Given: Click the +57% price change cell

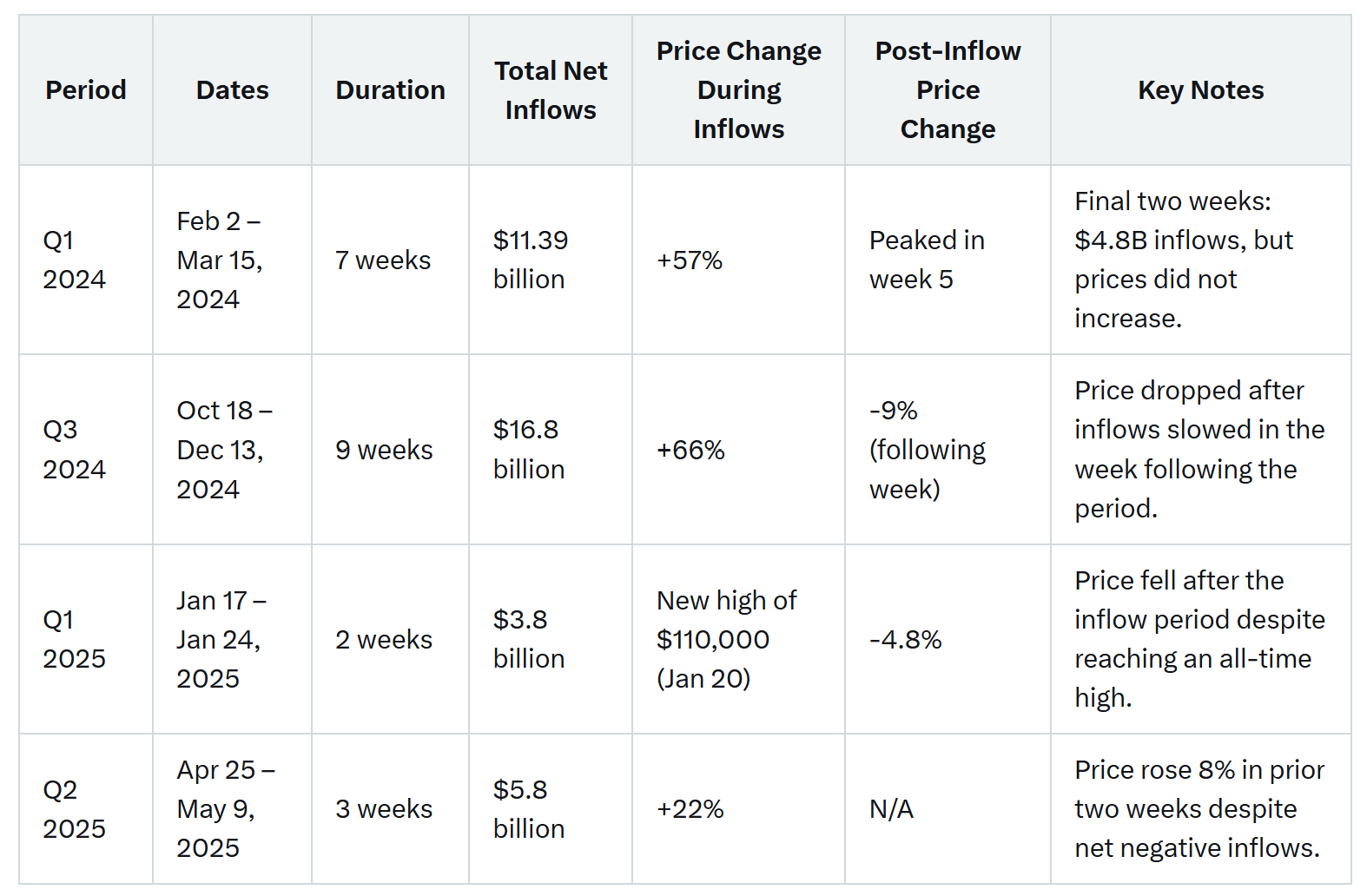Looking at the screenshot, I should 690,260.
